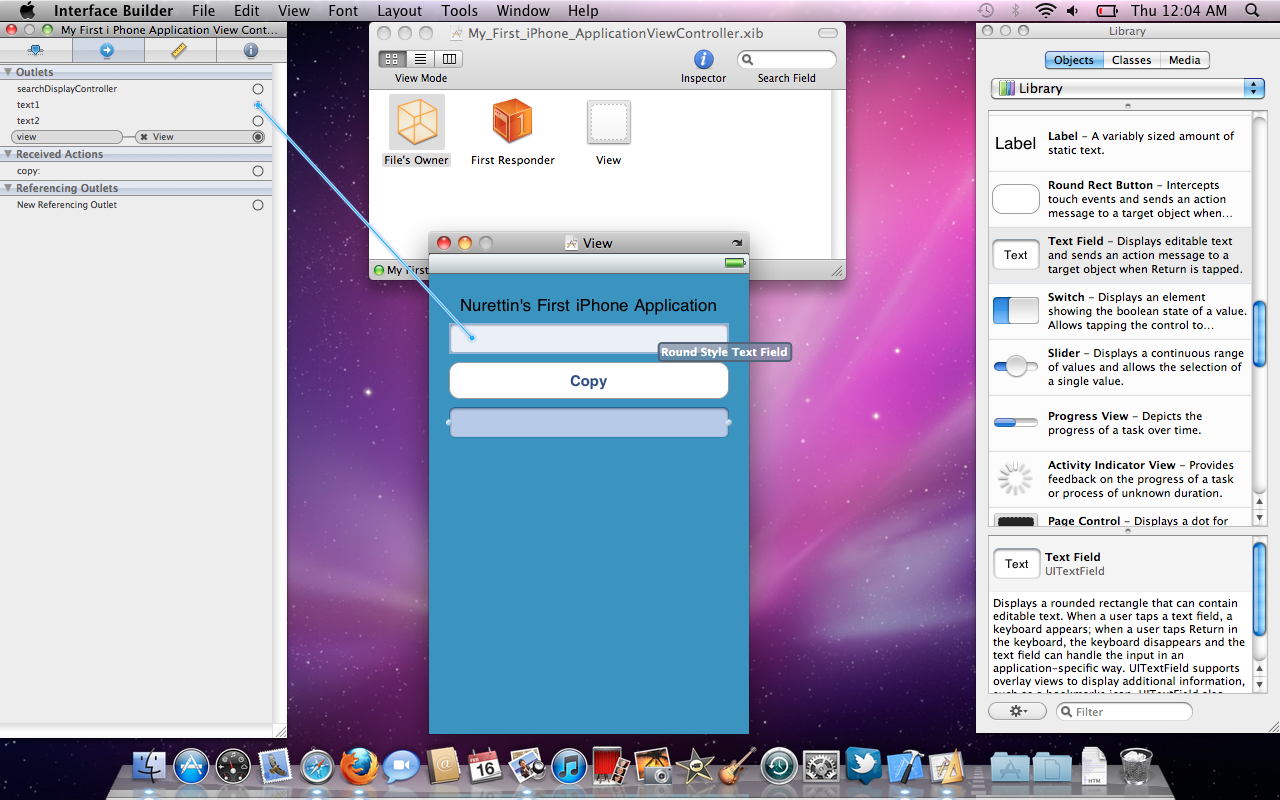
Task: Open the Font menu
Action: coord(343,11)
